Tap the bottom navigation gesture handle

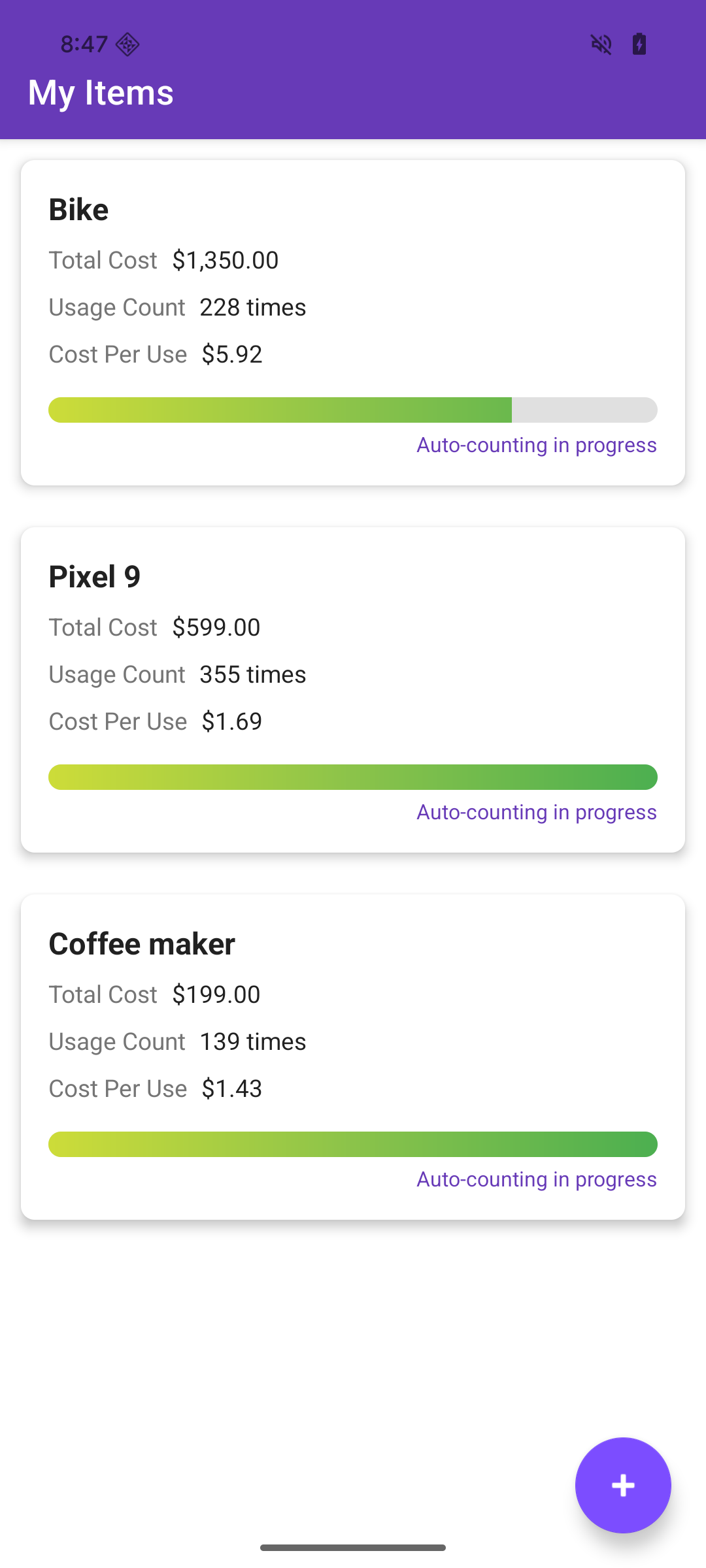(353, 1548)
